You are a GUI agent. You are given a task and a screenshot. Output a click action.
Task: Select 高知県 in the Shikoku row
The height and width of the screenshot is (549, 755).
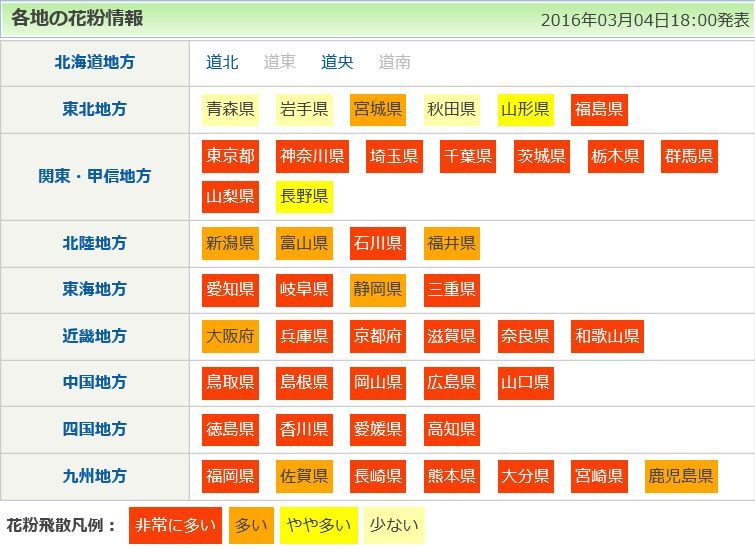click(452, 430)
